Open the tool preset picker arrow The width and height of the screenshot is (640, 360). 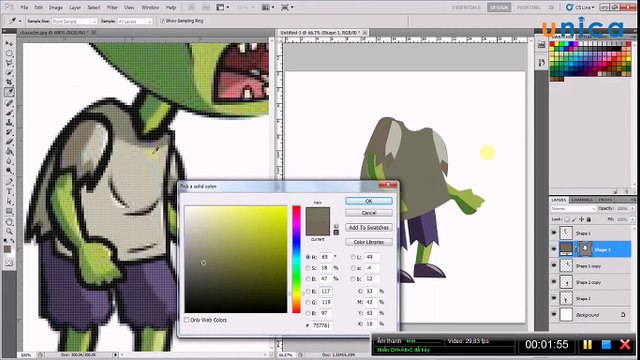click(20, 21)
